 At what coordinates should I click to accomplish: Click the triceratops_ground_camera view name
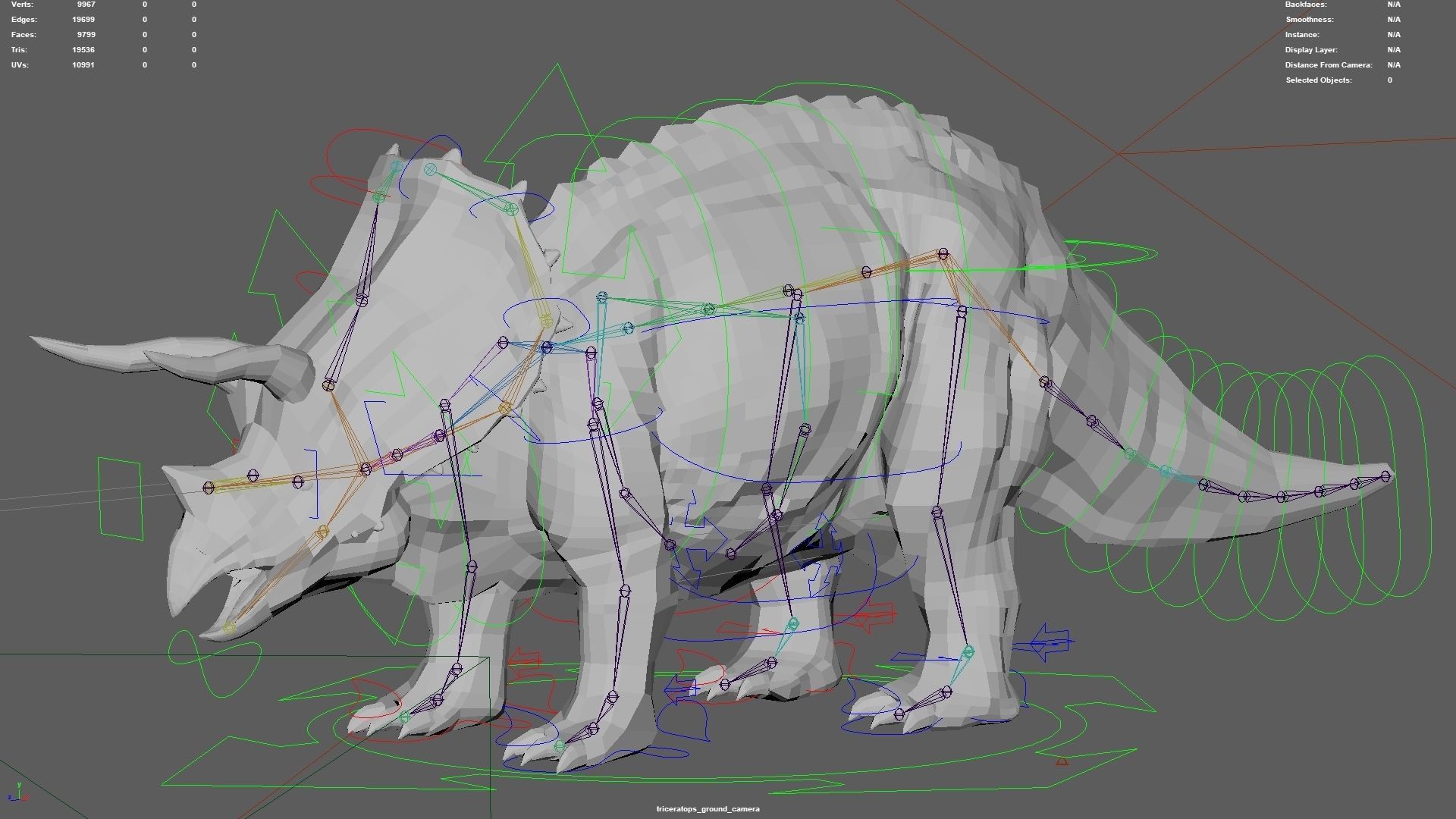click(x=708, y=809)
